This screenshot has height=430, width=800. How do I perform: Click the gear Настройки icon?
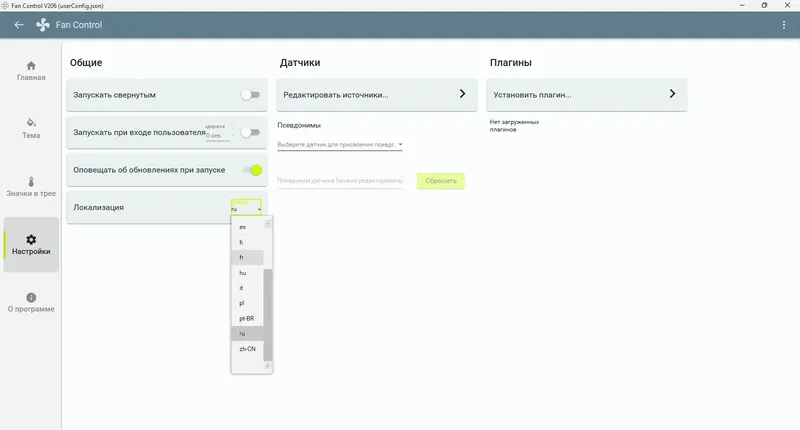pos(31,239)
